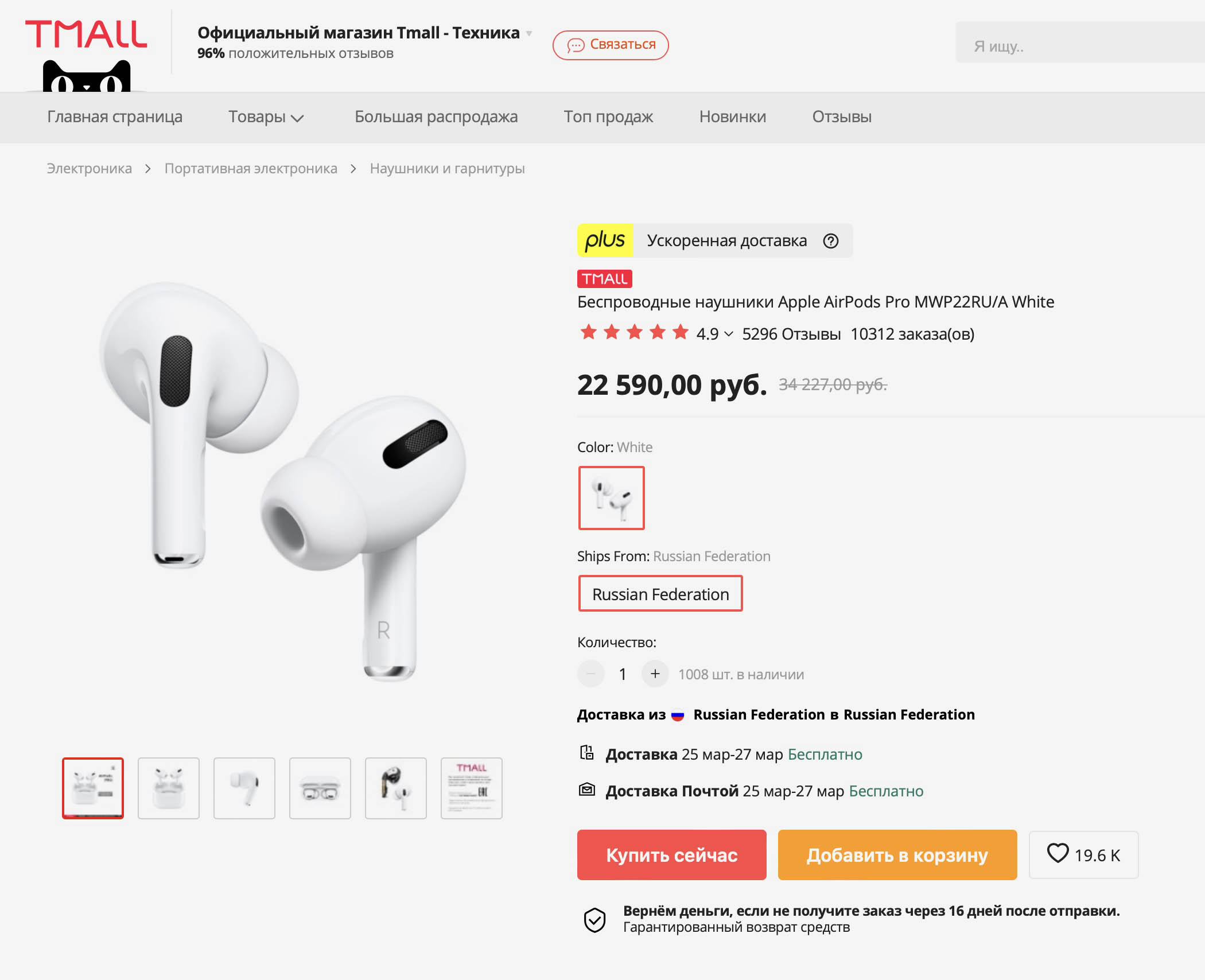The width and height of the screenshot is (1205, 980).
Task: Expand the store name dropdown arrow
Action: (x=529, y=33)
